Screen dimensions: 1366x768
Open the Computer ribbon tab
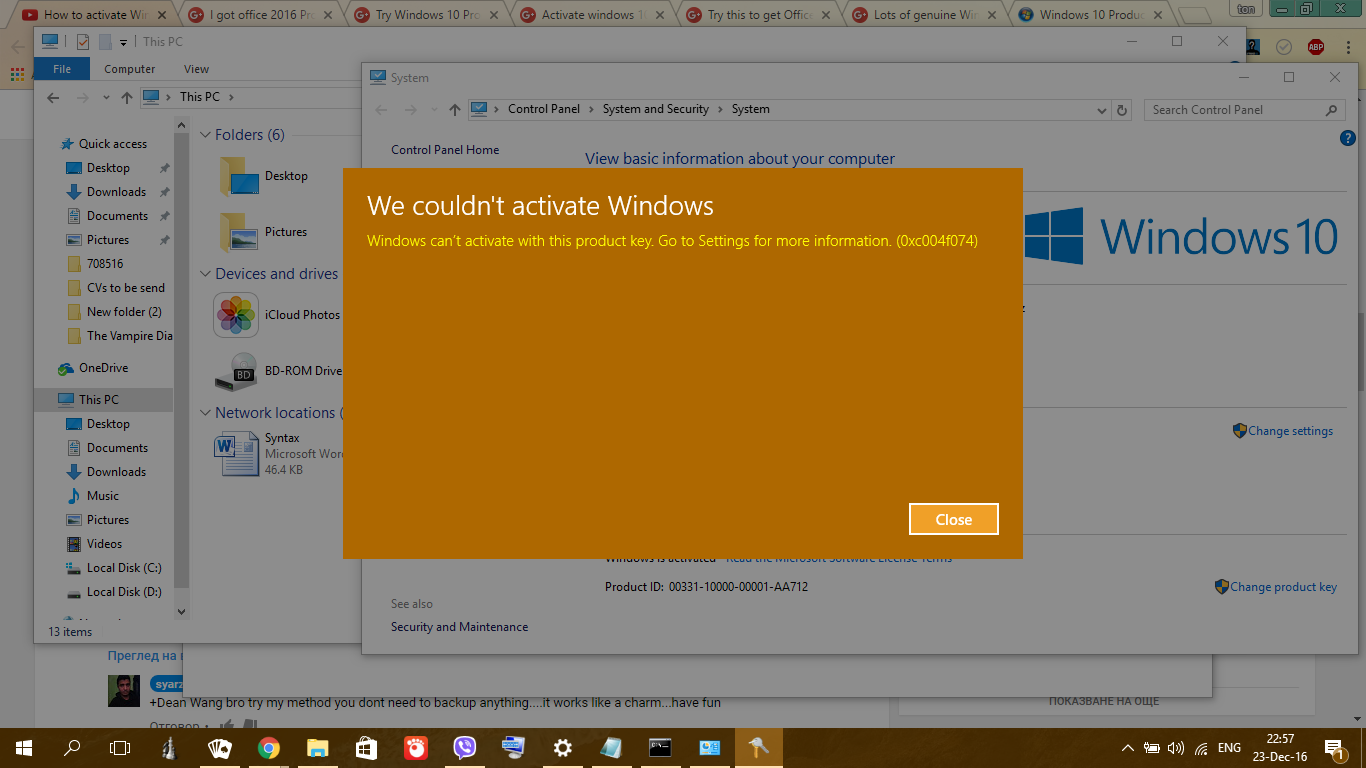pyautogui.click(x=130, y=69)
